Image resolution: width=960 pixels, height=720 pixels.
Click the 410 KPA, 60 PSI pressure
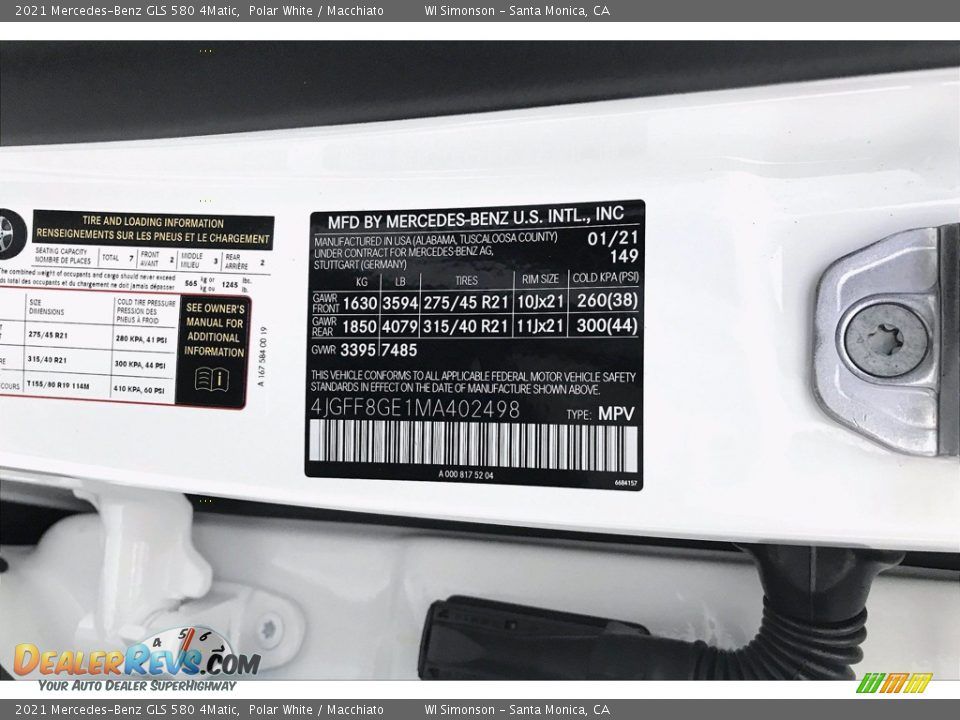pyautogui.click(x=139, y=389)
